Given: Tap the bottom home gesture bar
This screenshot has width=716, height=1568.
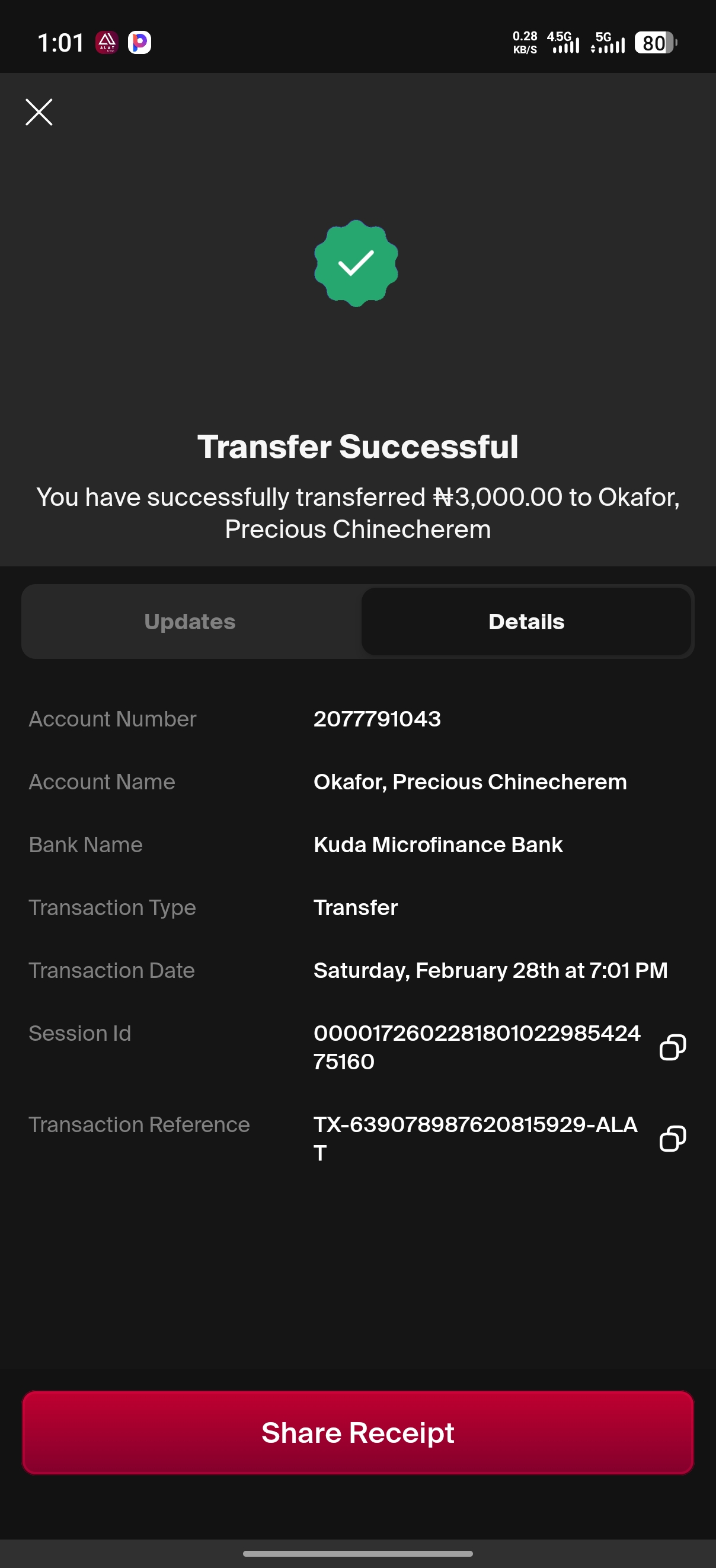Looking at the screenshot, I should (357, 1553).
